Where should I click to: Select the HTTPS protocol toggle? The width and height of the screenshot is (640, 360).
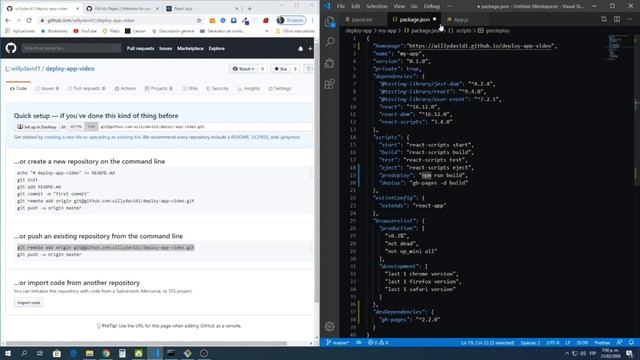tap(76, 127)
